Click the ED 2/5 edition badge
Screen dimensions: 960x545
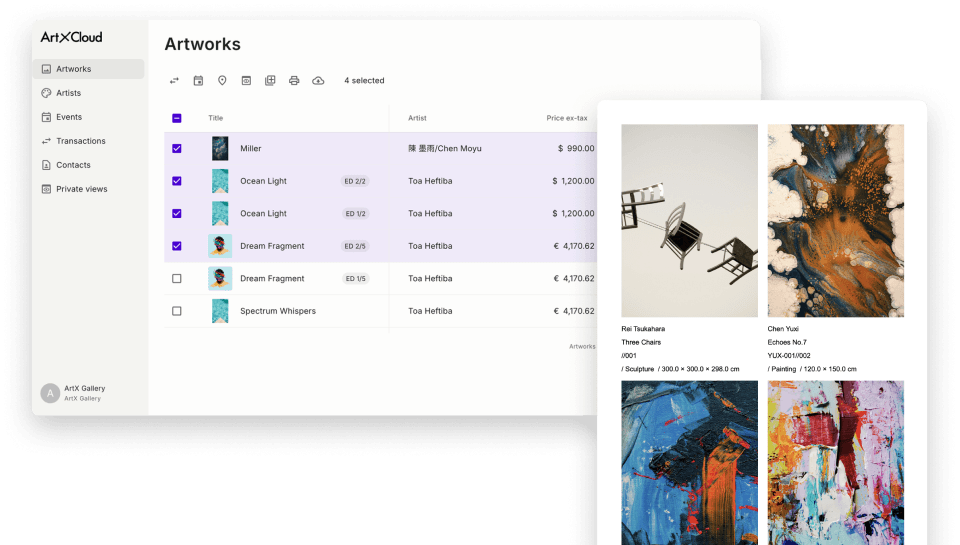pyautogui.click(x=355, y=246)
